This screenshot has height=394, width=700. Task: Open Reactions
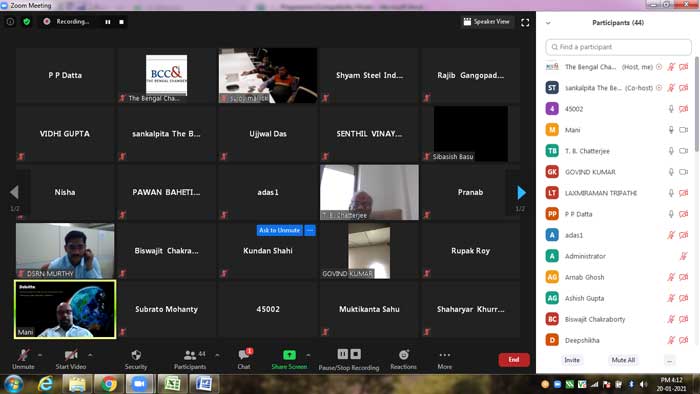(x=404, y=359)
